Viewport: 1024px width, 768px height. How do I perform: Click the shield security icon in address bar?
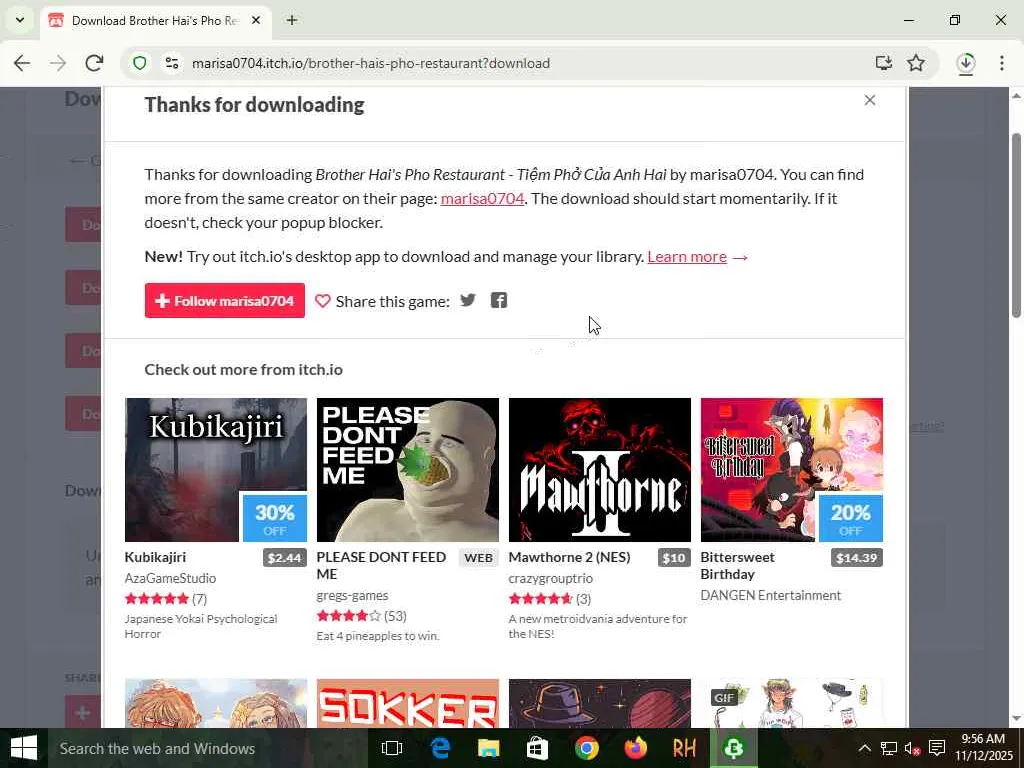click(140, 63)
